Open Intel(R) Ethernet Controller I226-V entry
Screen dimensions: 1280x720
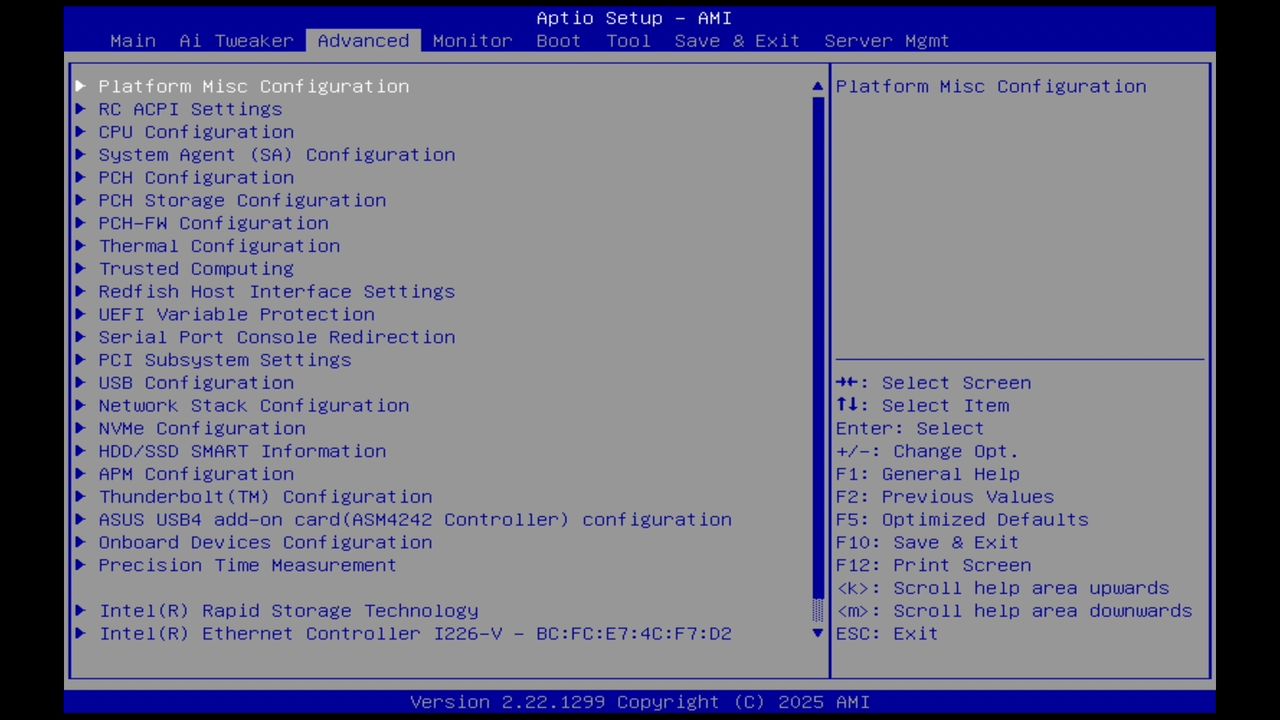pyautogui.click(x=415, y=633)
